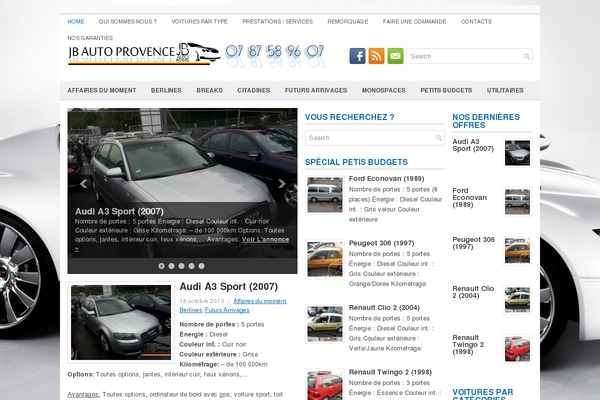Open Futurs arrivages category
The image size is (600, 400).
coord(316,90)
